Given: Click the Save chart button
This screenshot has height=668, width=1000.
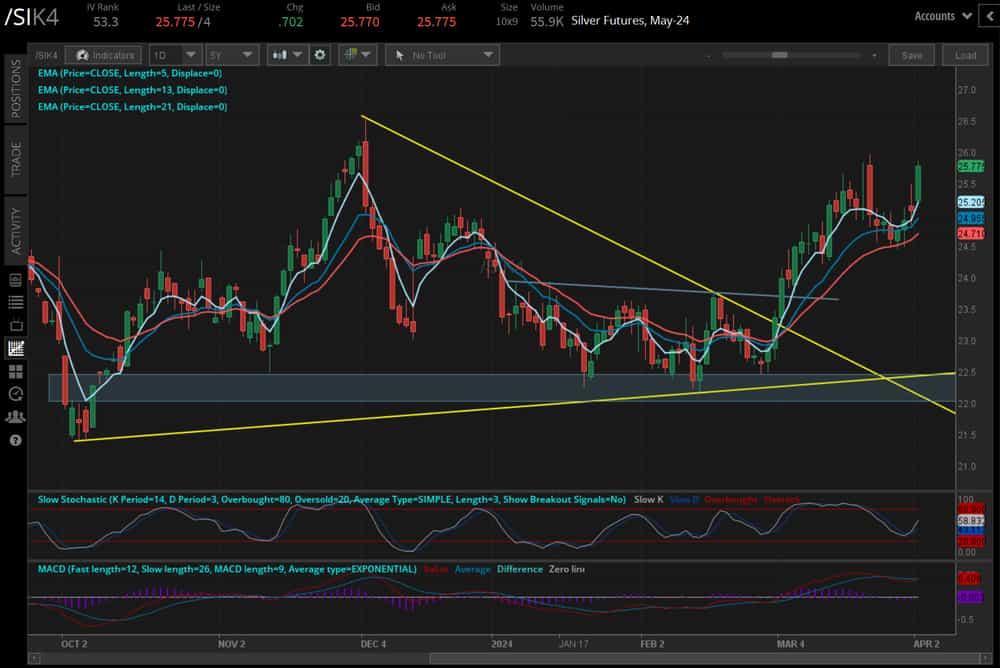Looking at the screenshot, I should (911, 55).
